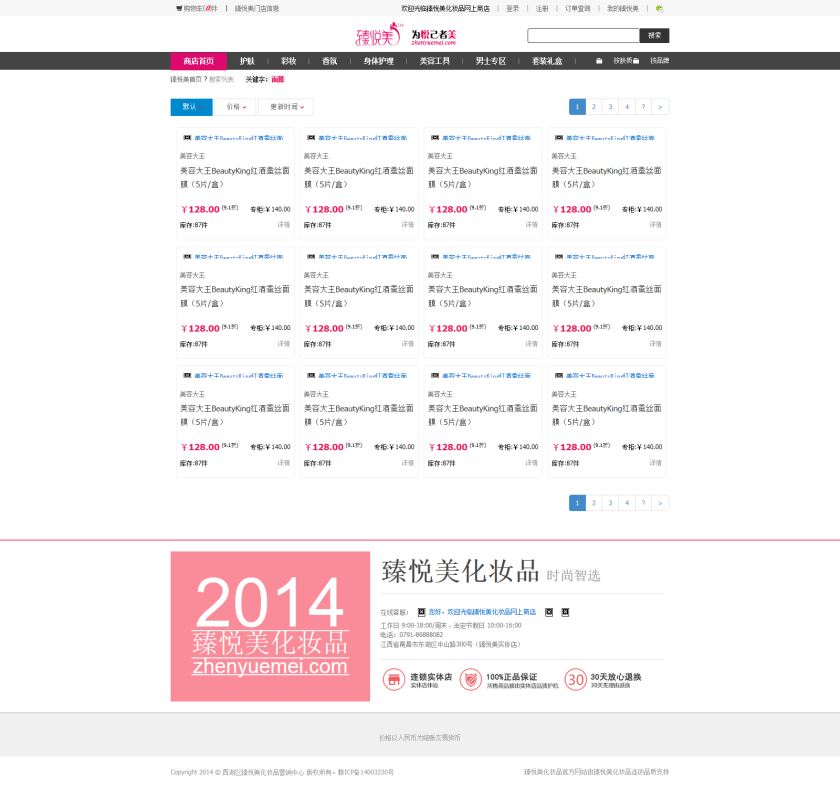840x787 pixels.
Task: Open the 男士专区 category menu
Action: point(491,61)
